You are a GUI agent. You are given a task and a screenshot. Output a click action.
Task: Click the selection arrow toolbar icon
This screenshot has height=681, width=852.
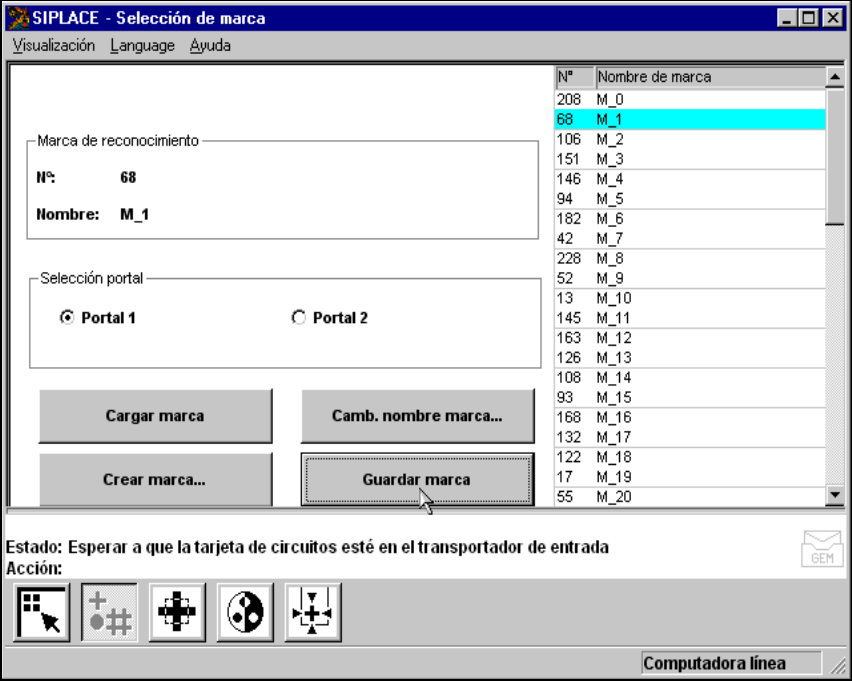[x=42, y=613]
